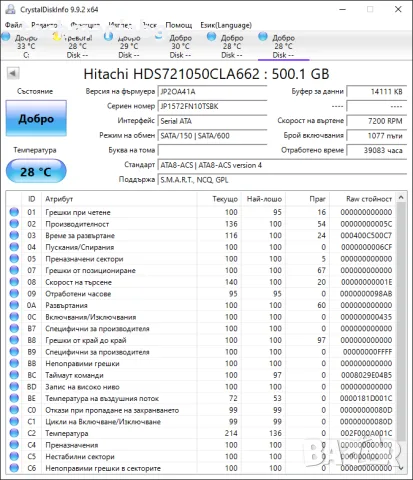Select the C: disk tab at 33 °C

click(26, 46)
